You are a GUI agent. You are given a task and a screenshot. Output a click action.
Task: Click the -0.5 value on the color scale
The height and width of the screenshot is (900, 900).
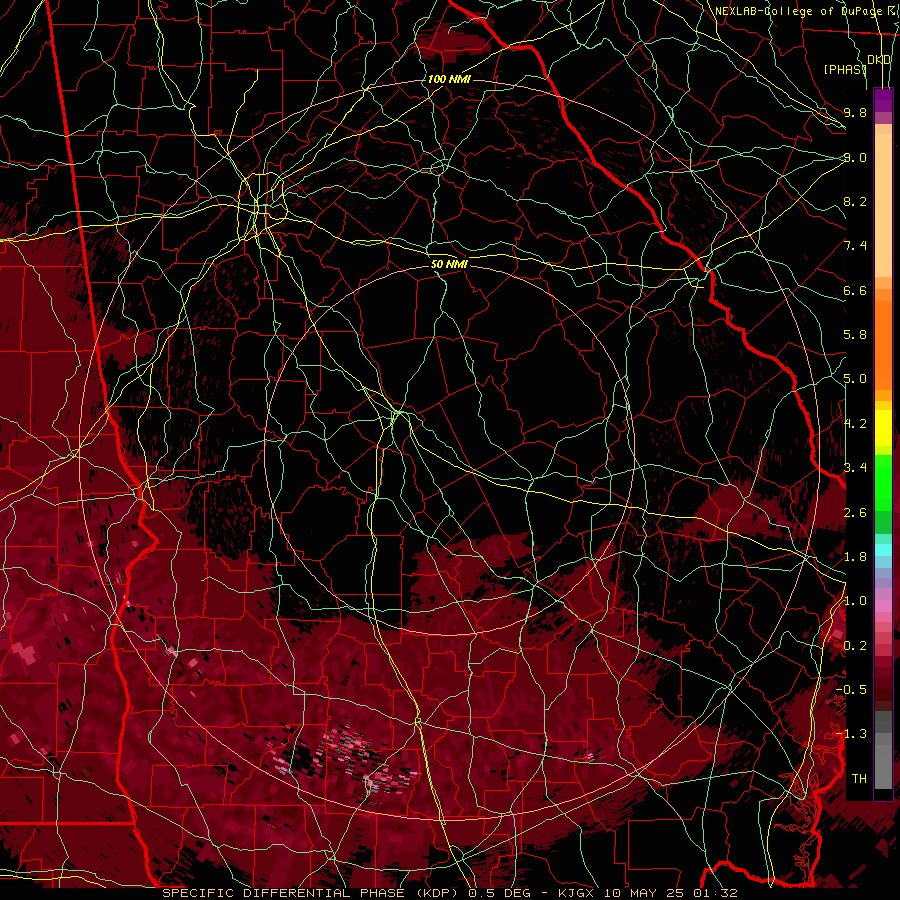[x=851, y=690]
